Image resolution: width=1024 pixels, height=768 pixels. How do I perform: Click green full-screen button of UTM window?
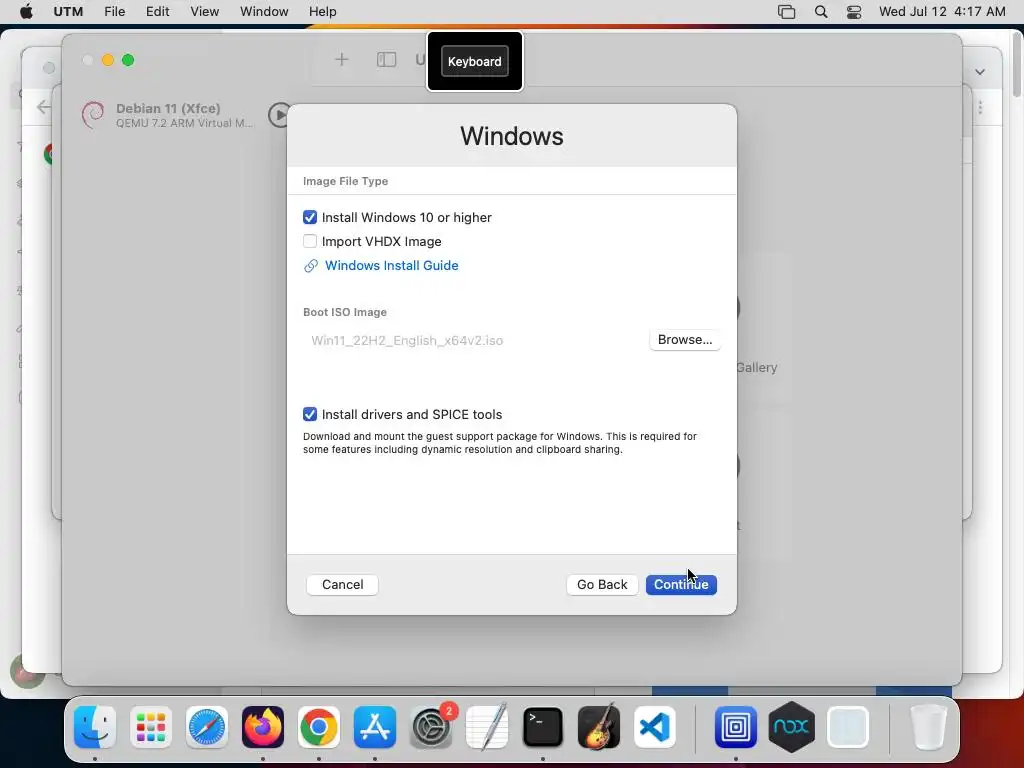pos(128,60)
